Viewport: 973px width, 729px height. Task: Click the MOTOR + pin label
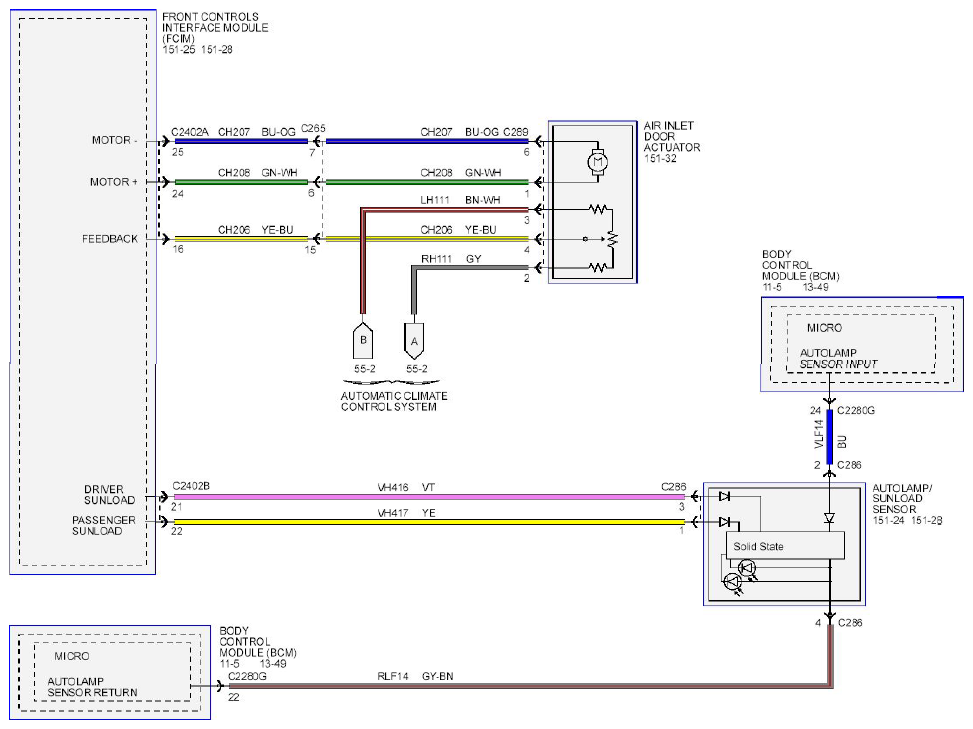click(114, 182)
